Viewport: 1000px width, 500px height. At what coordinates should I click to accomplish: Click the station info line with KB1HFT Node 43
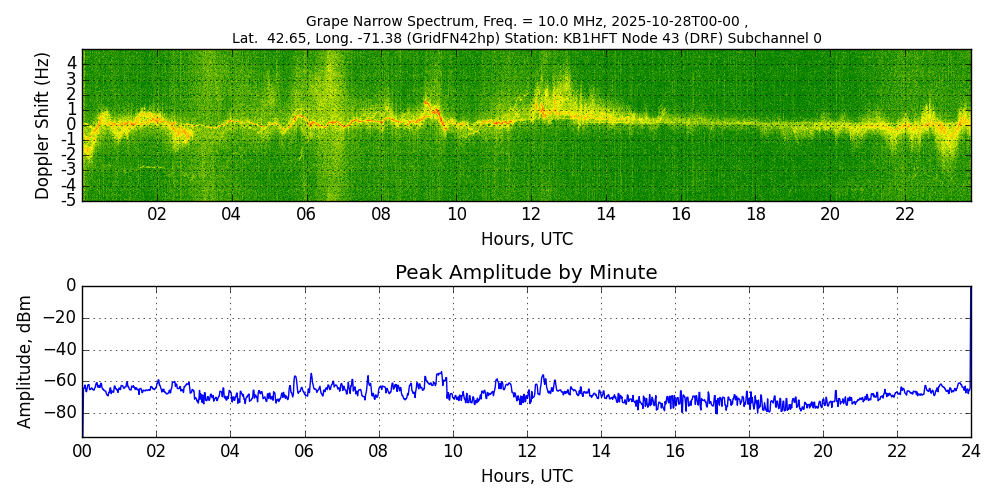(x=526, y=38)
